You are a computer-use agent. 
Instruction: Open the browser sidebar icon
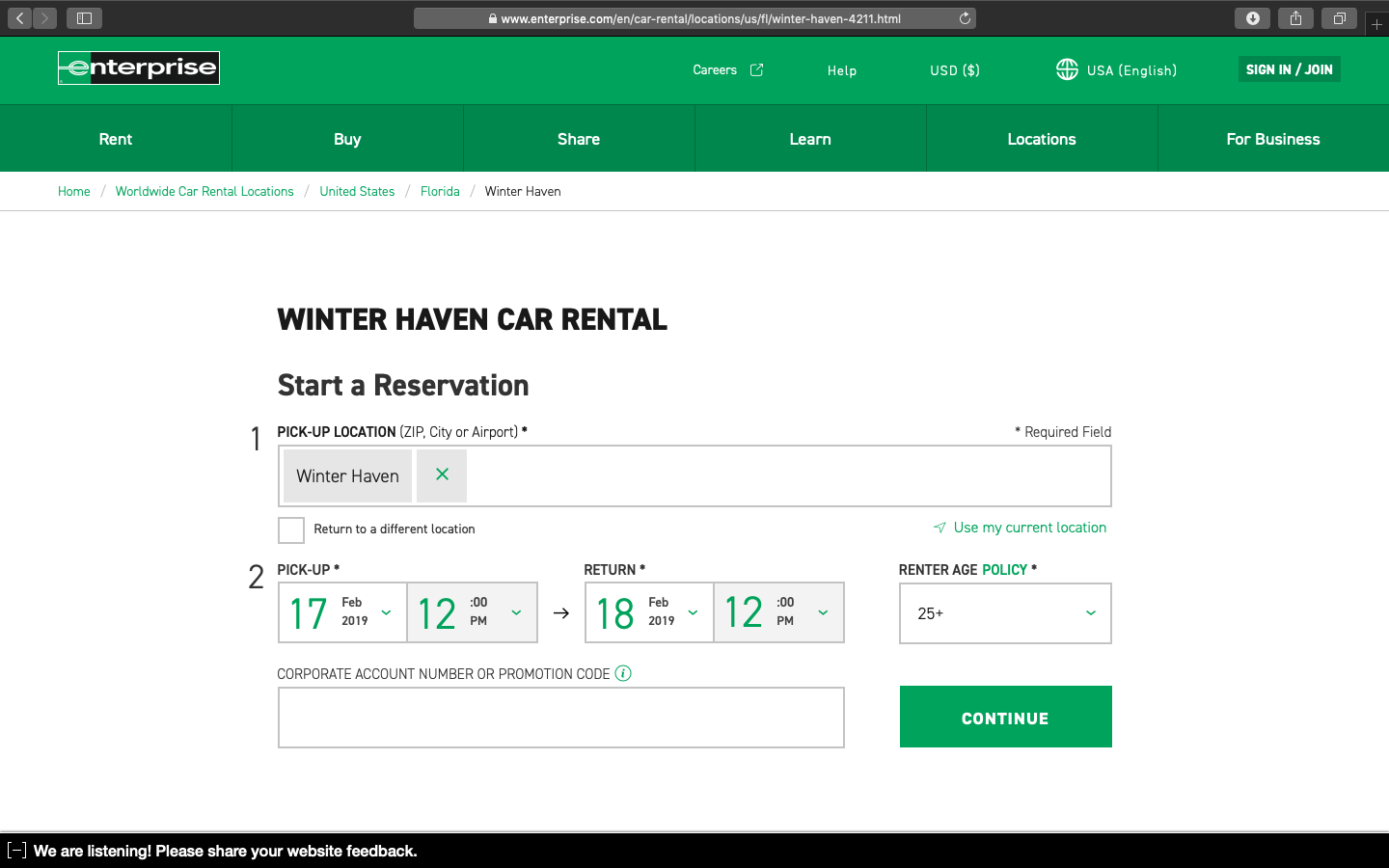(x=84, y=17)
